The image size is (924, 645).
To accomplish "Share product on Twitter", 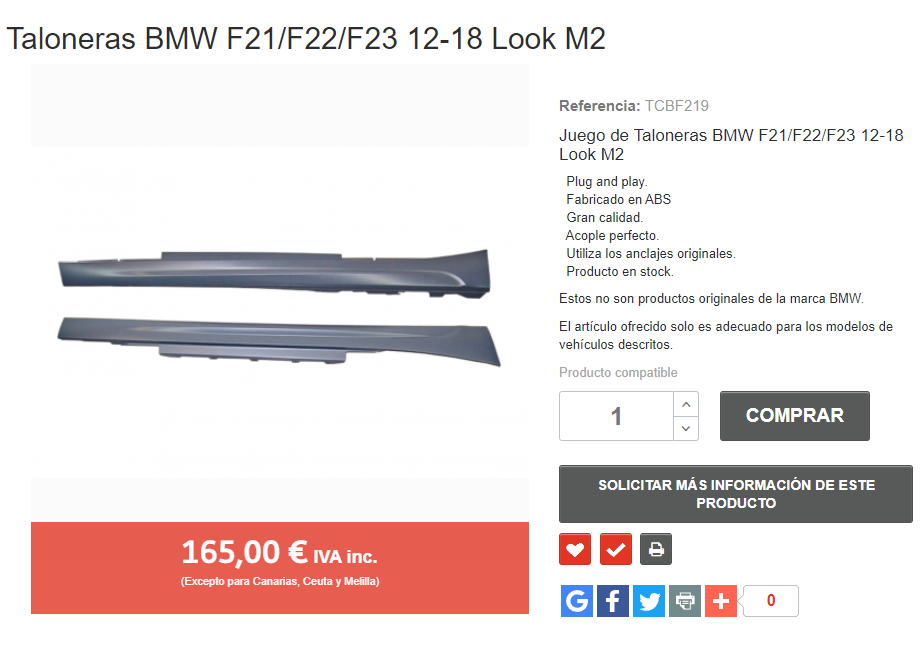I will 649,601.
